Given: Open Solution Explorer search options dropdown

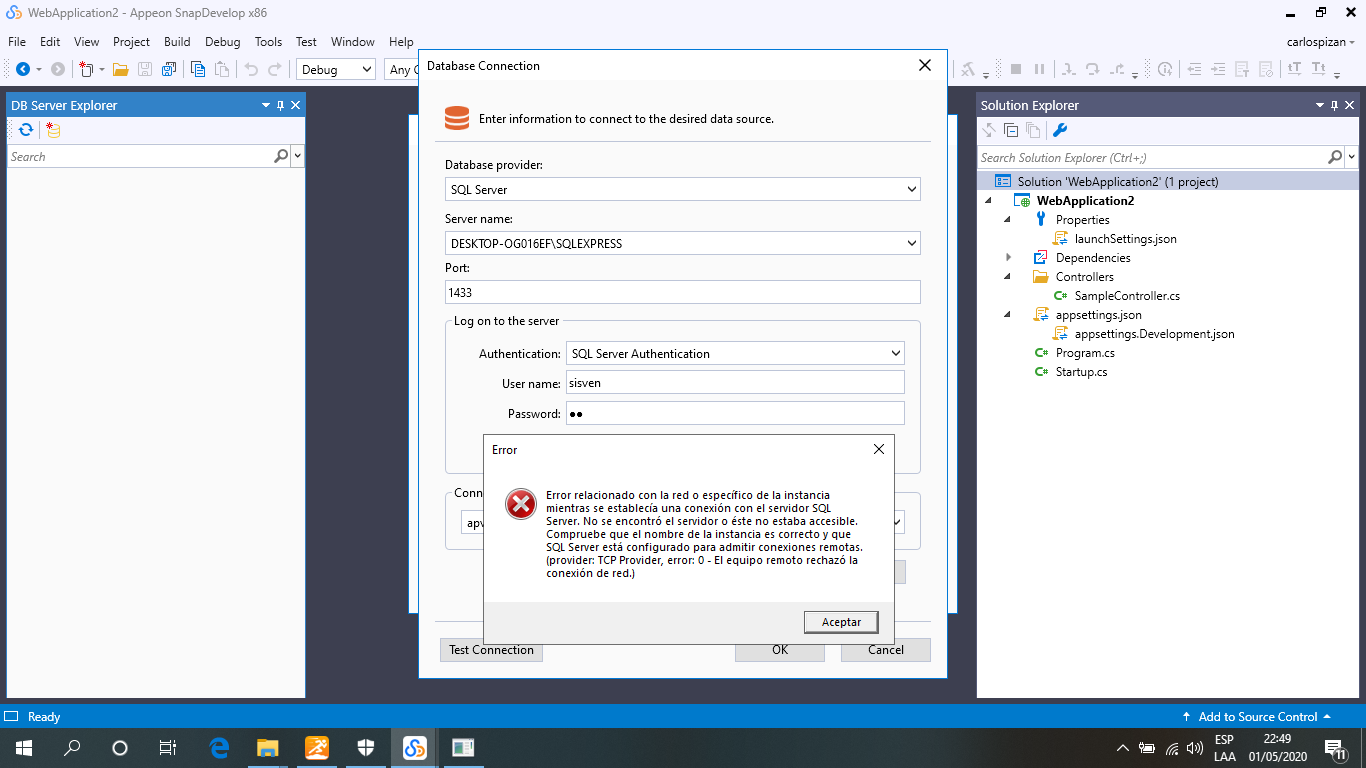Looking at the screenshot, I should click(1352, 157).
